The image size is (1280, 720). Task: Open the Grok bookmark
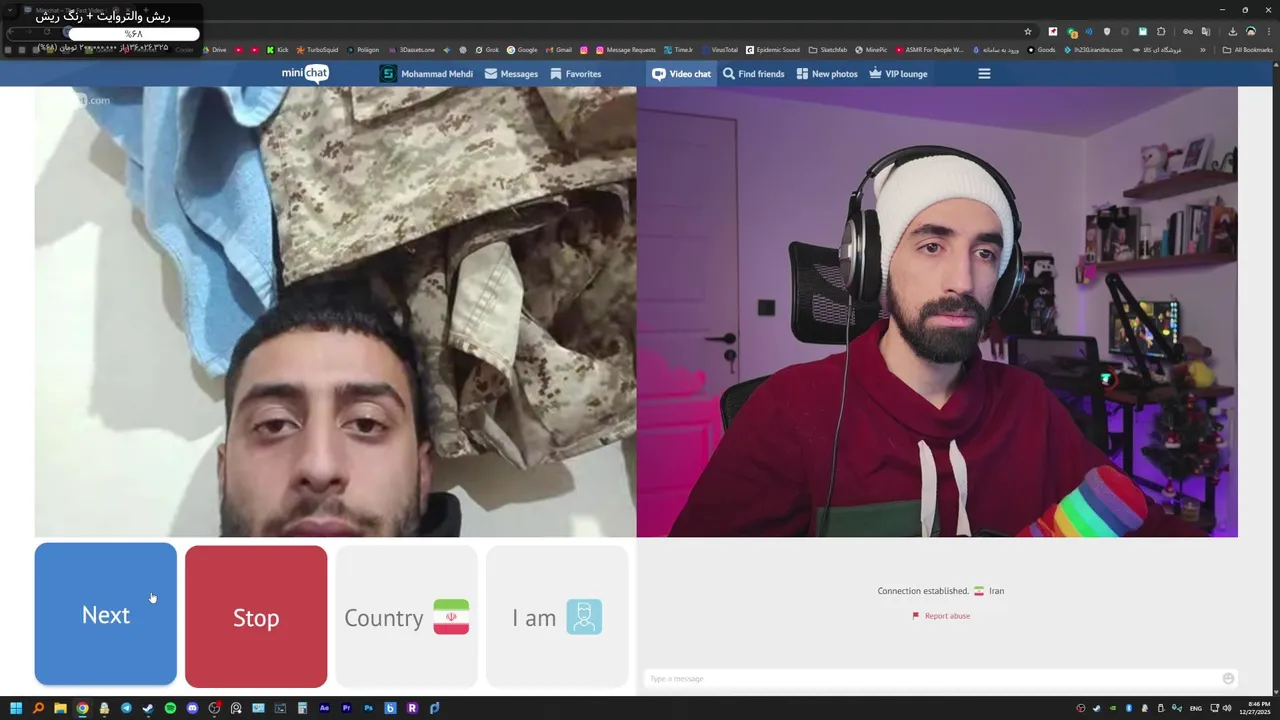click(487, 50)
